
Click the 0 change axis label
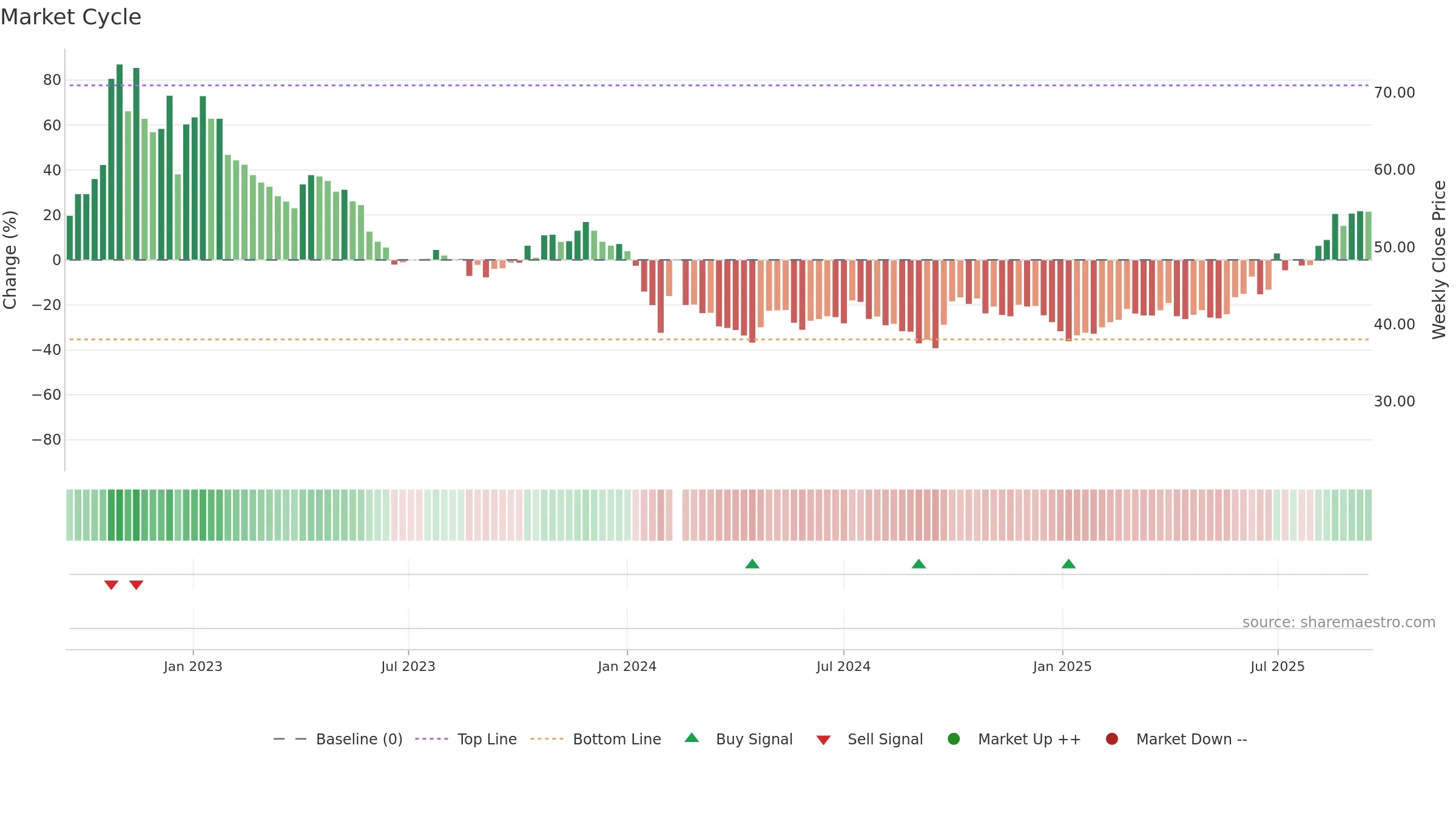(56, 260)
